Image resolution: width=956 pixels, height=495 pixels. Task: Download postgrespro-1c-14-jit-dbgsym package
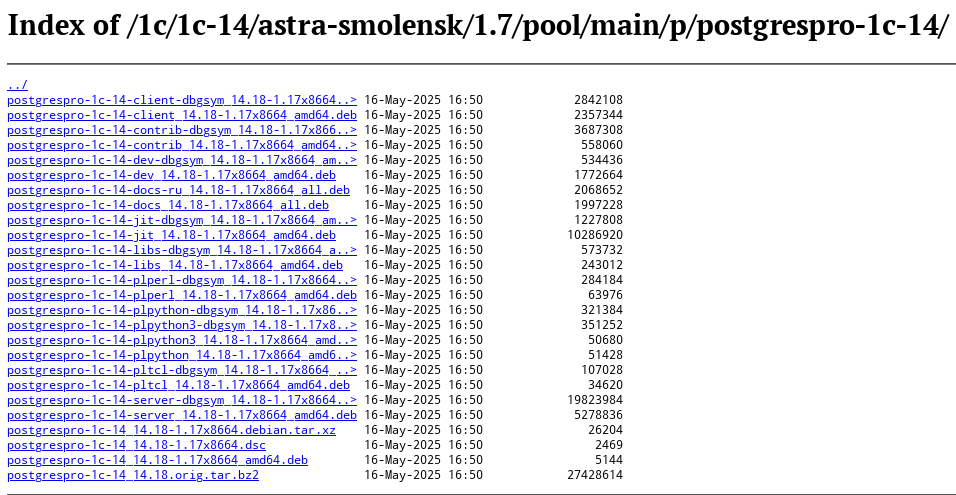click(182, 220)
